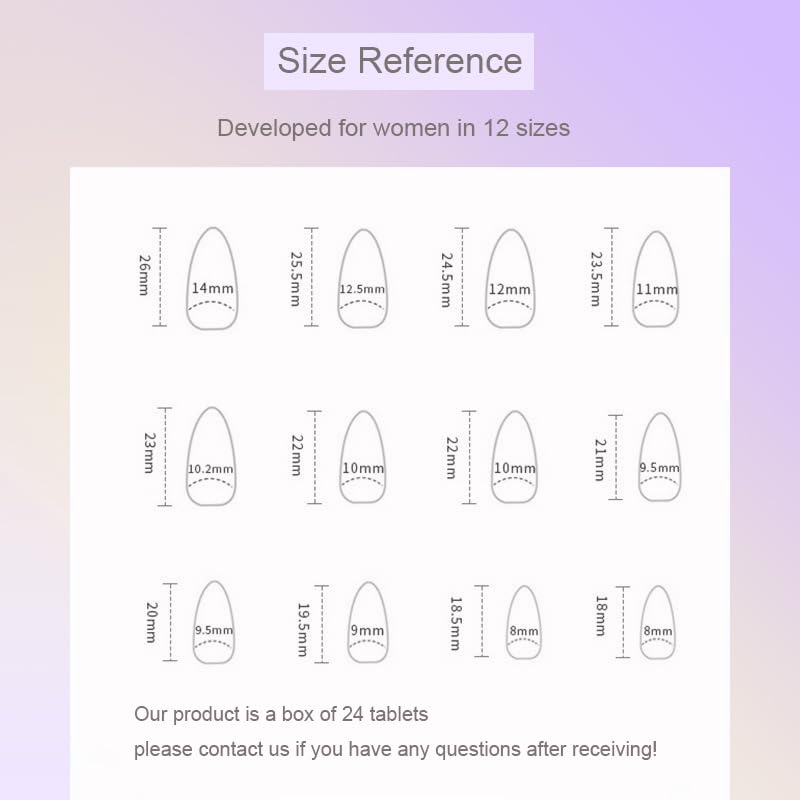Click the 25.5mm height measurement label
This screenshot has width=800, height=800.
coord(295,278)
